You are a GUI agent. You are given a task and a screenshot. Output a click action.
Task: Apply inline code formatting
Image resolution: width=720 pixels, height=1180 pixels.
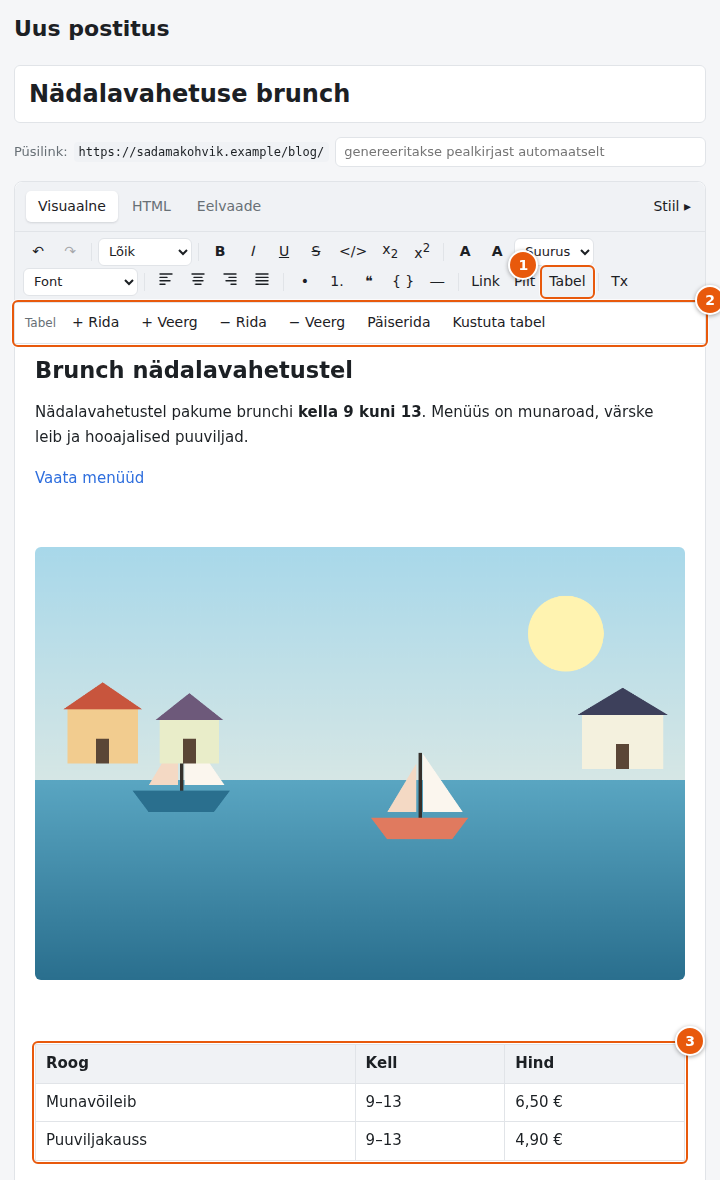point(353,251)
